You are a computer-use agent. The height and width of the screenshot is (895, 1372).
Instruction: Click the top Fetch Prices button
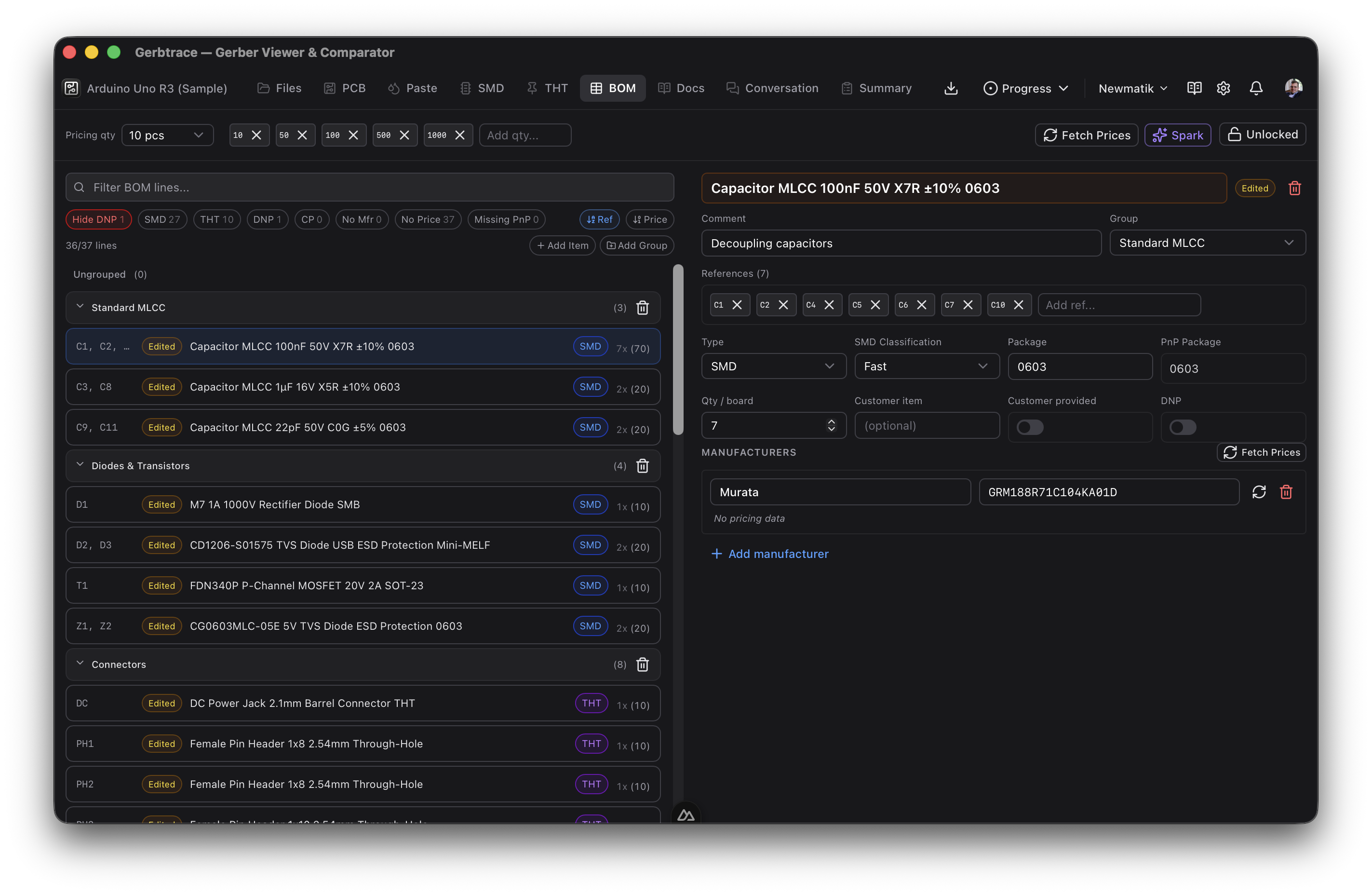(1086, 135)
